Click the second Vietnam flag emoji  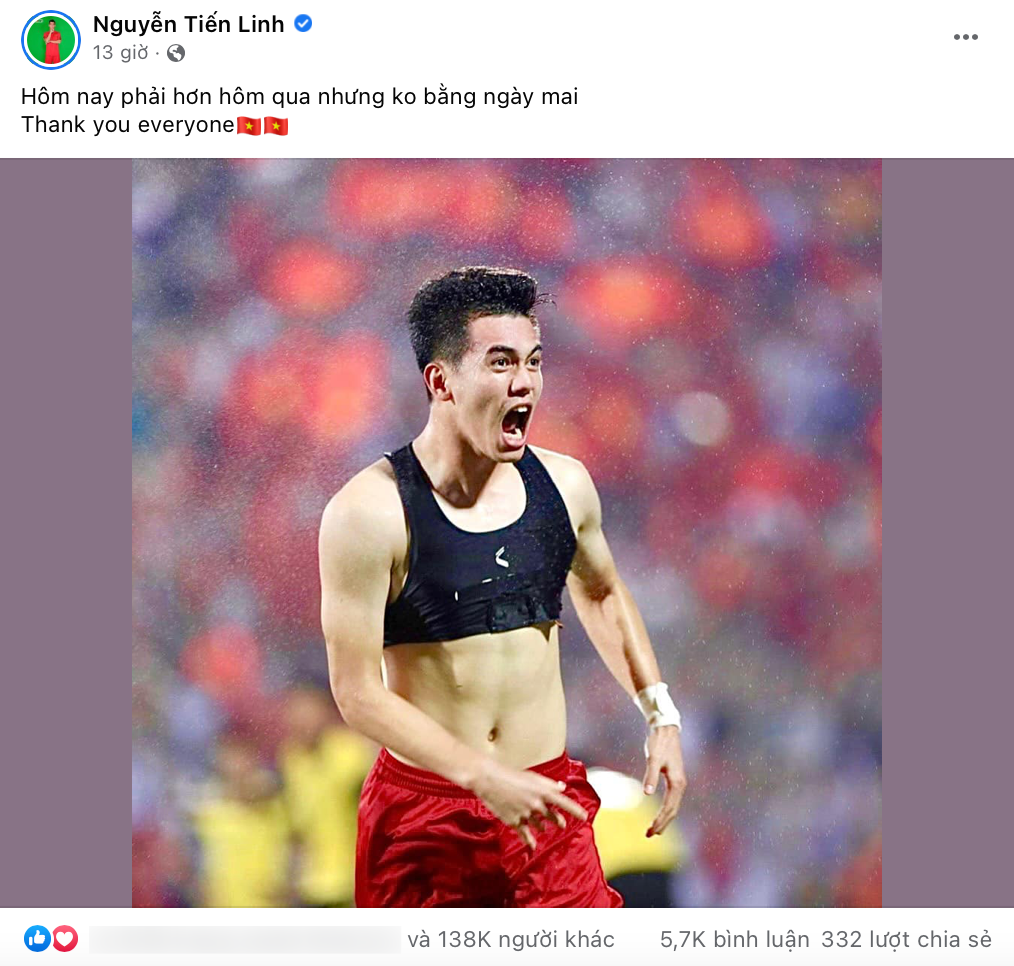[276, 126]
